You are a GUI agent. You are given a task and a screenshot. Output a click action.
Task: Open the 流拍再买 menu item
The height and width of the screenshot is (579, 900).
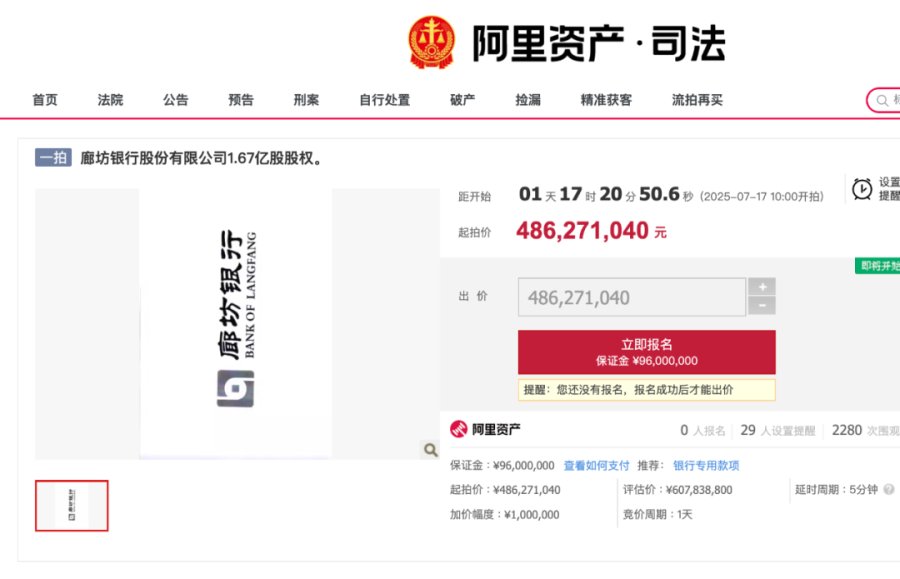click(697, 100)
